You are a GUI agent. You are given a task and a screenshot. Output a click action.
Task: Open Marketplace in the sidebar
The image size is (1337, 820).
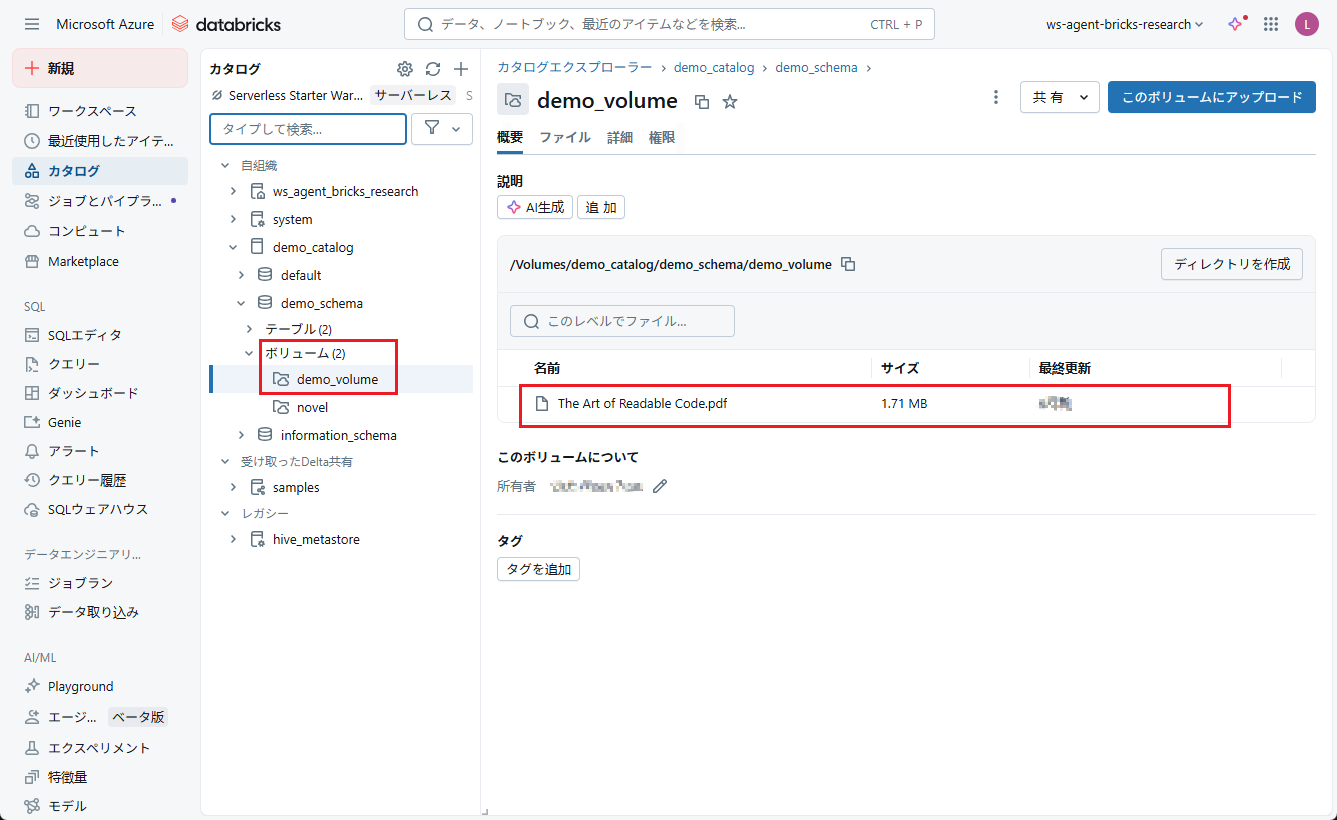[x=100, y=261]
